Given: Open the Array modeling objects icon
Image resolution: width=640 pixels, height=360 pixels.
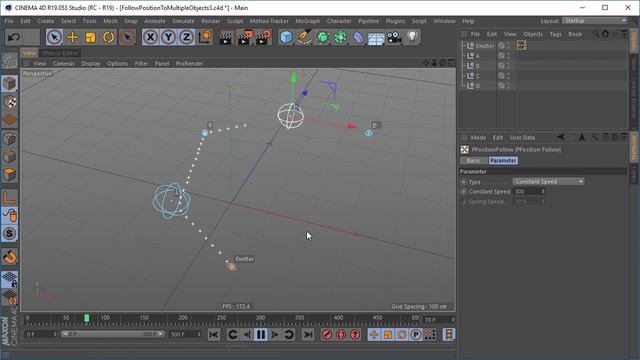Looking at the screenshot, I should tap(340, 37).
